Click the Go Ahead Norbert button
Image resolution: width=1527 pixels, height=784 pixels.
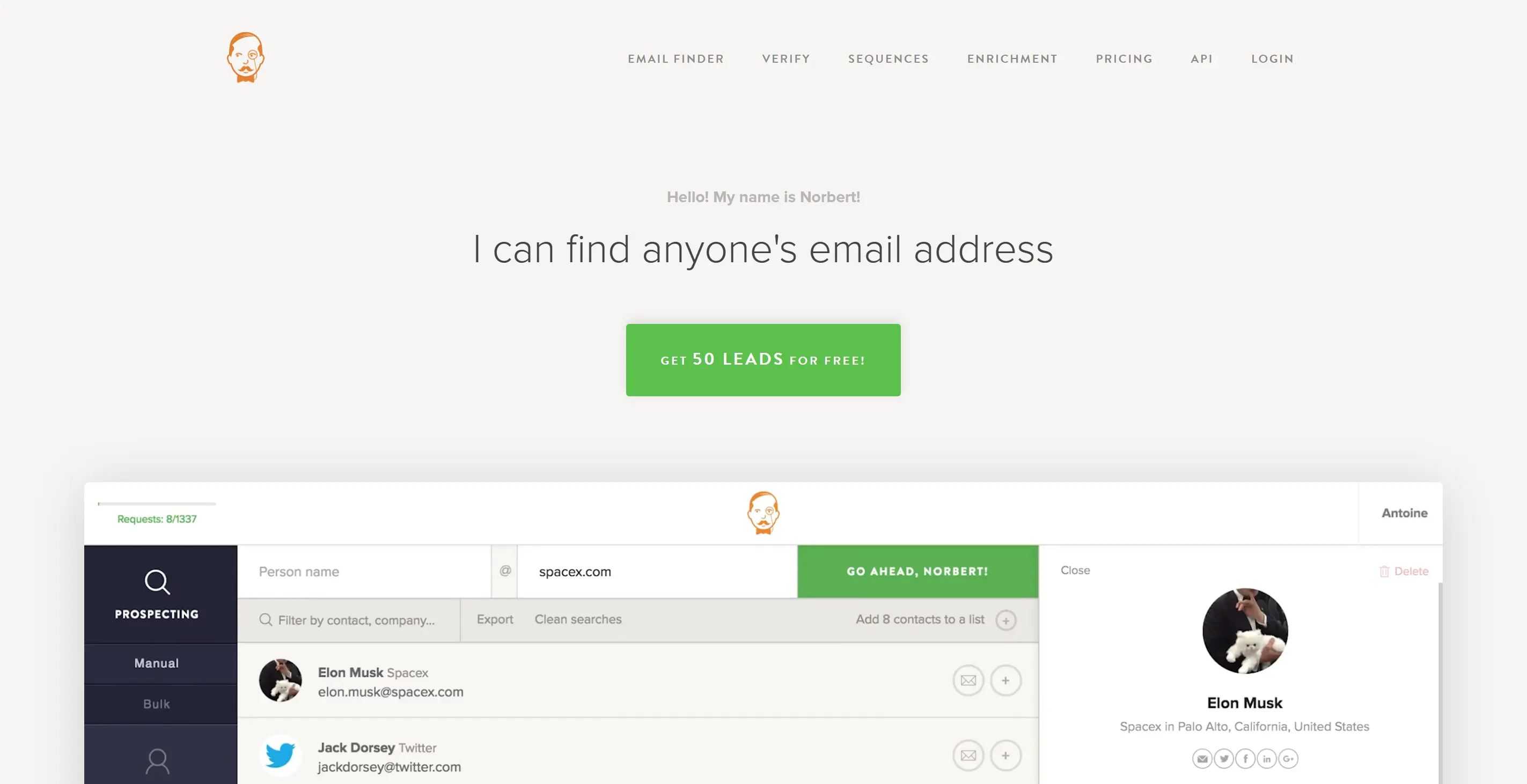click(x=917, y=571)
